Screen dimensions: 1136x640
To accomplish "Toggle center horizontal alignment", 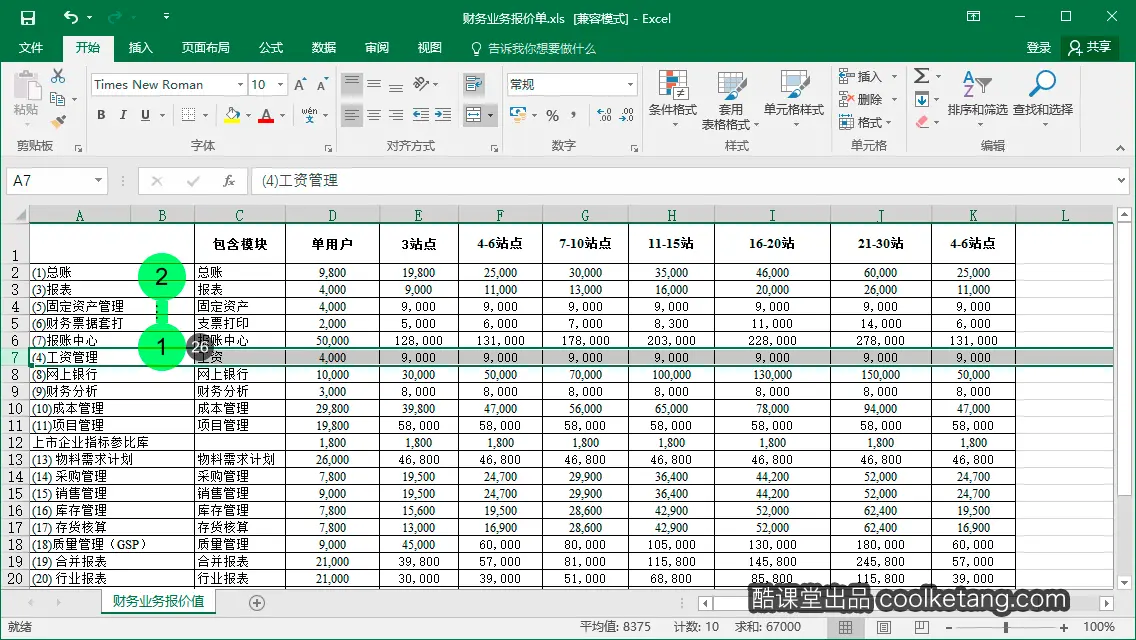I will point(374,115).
